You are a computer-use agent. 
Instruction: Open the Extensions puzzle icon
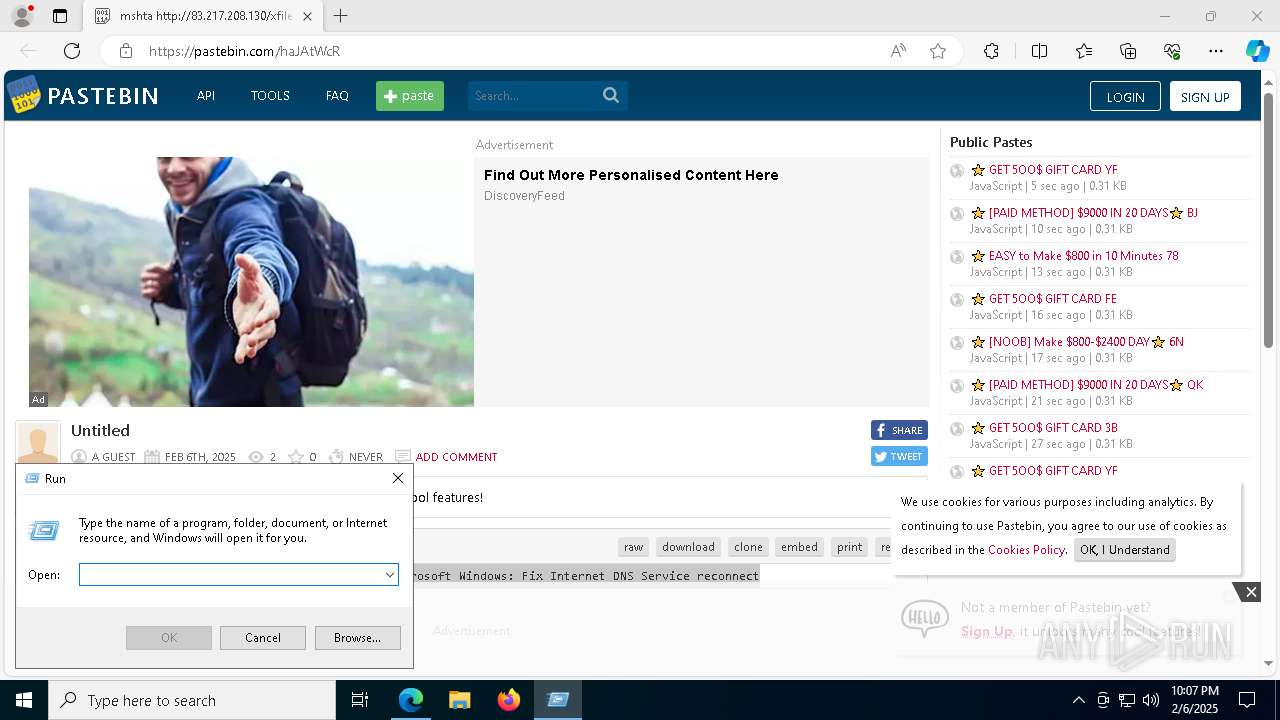click(991, 51)
